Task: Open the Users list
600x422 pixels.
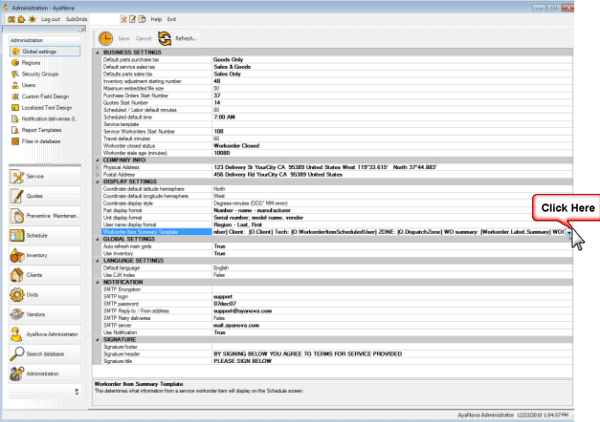Action: coord(24,85)
